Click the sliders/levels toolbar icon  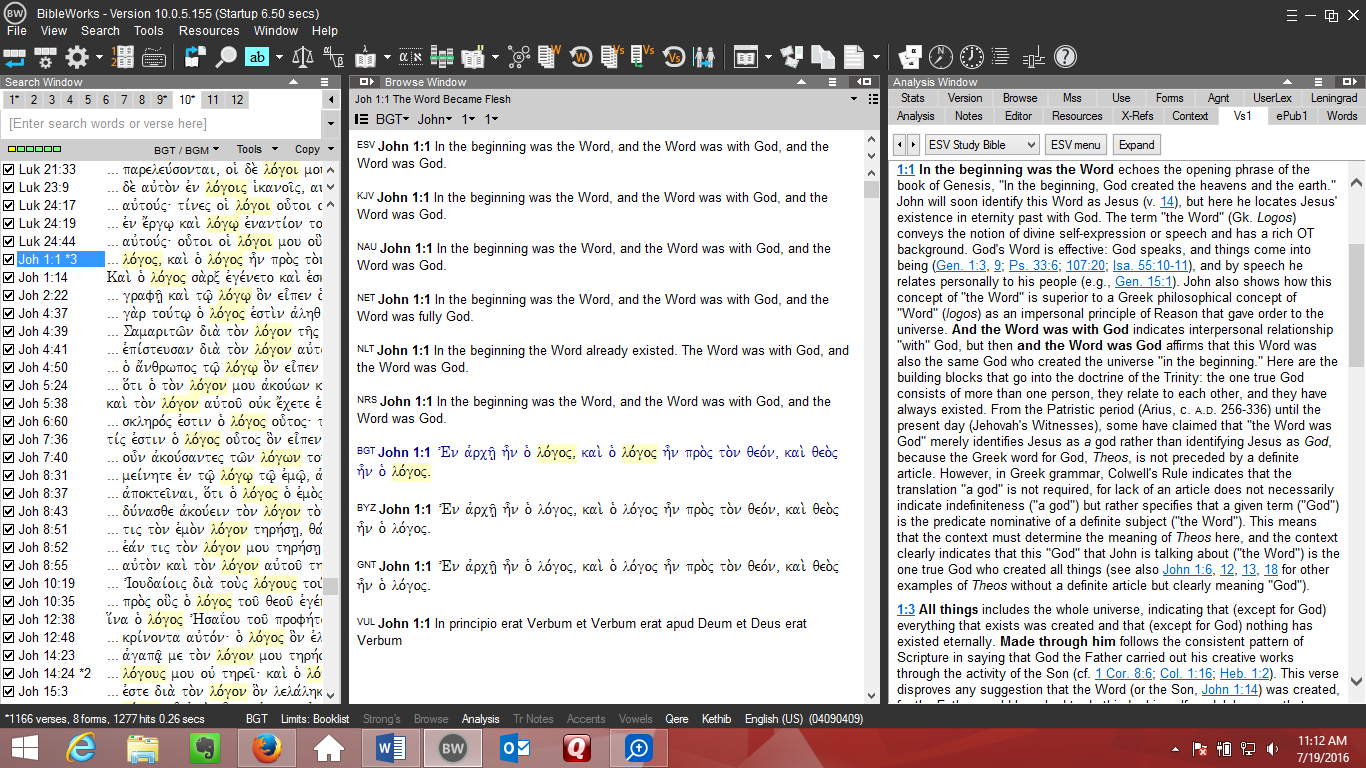pyautogui.click(x=1035, y=57)
